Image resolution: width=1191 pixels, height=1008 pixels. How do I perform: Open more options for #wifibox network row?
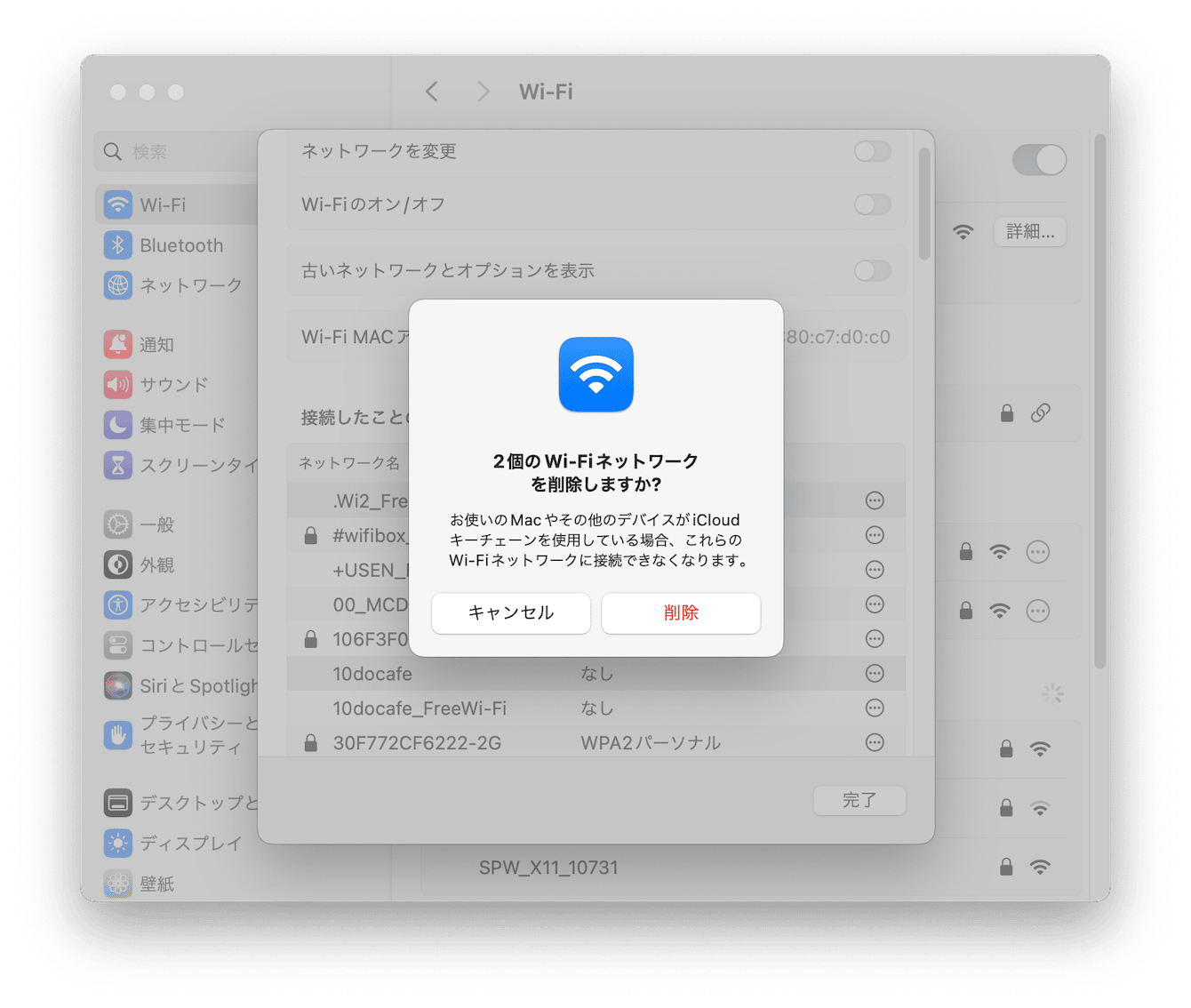pos(875,535)
